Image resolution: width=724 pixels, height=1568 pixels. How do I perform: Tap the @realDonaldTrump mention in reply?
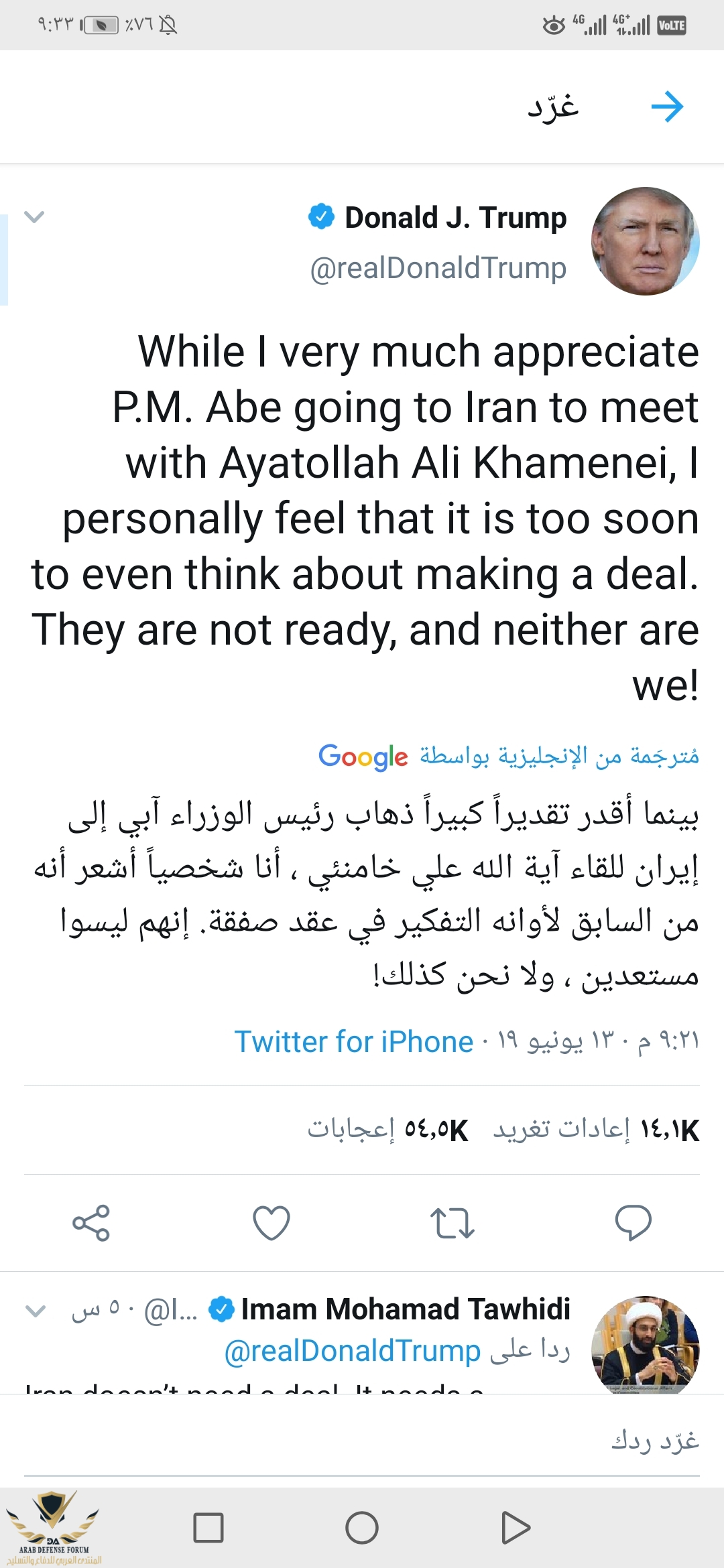click(x=353, y=1351)
